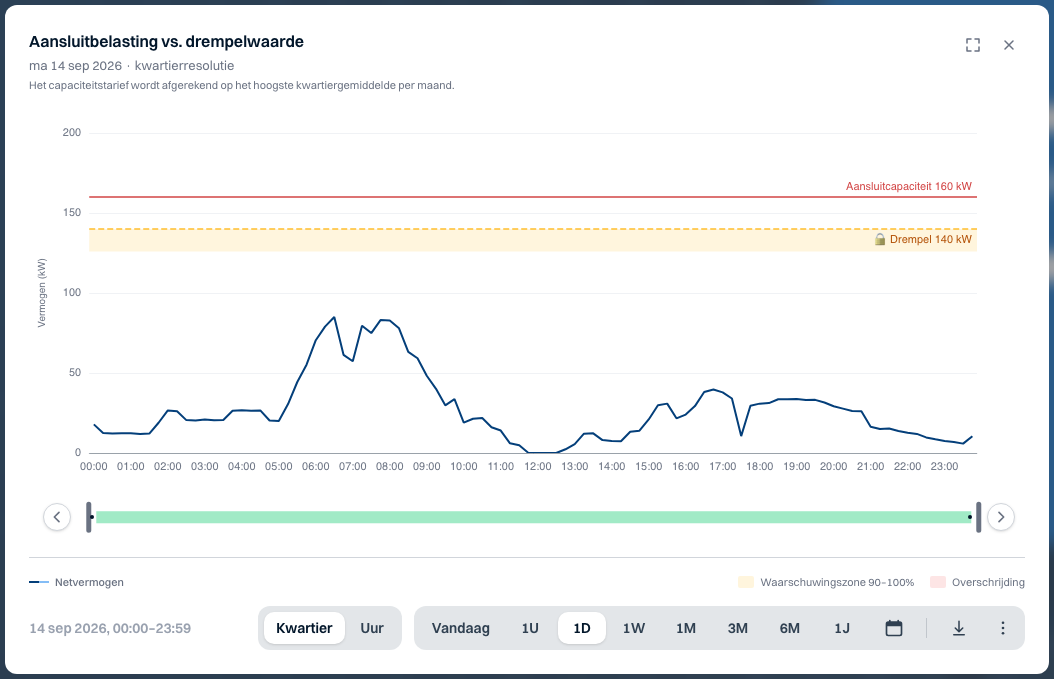This screenshot has height=679, width=1054.
Task: Go to previous day arrow
Action: click(57, 517)
